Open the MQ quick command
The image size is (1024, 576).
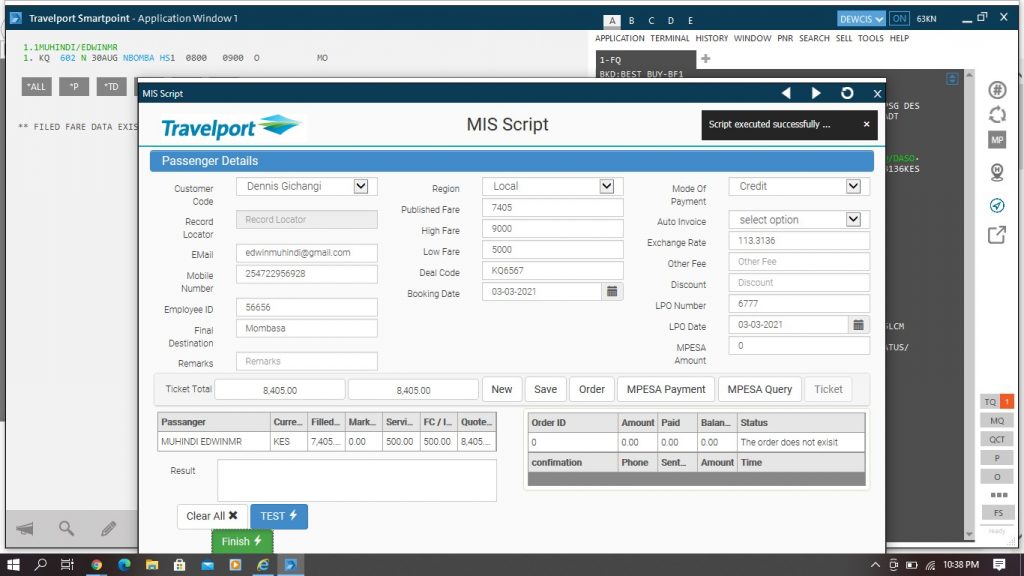click(x=997, y=421)
